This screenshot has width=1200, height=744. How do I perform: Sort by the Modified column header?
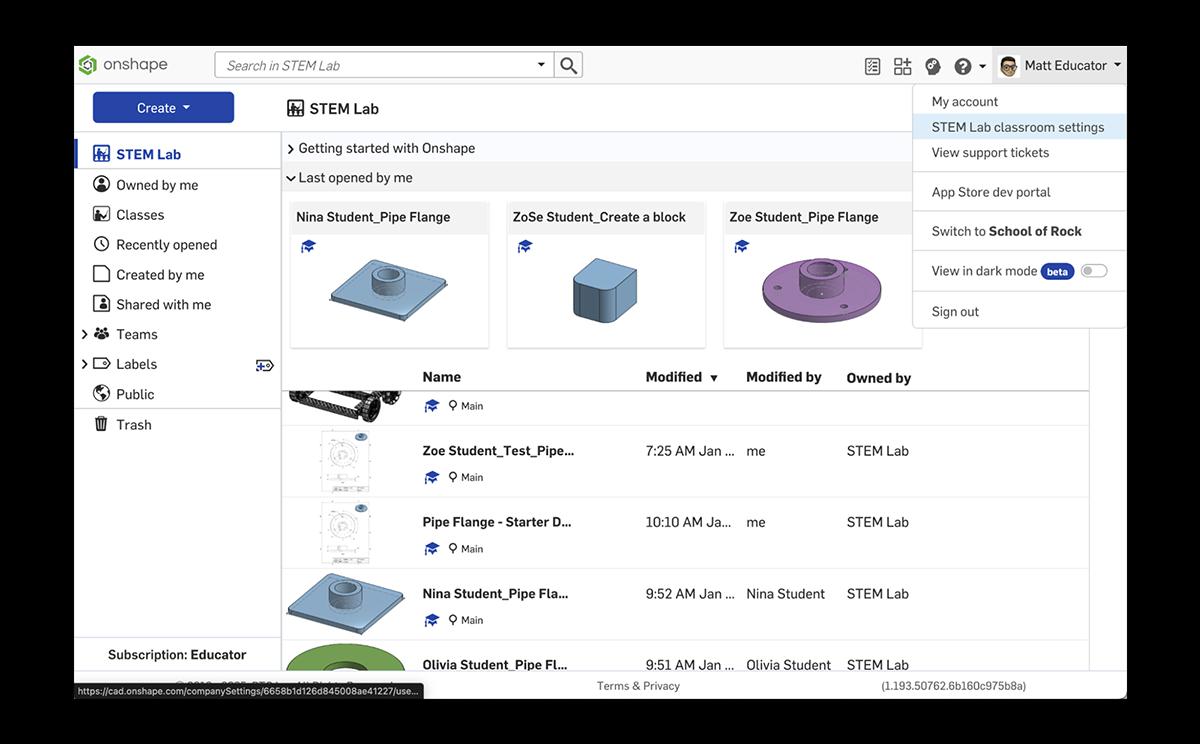[673, 377]
